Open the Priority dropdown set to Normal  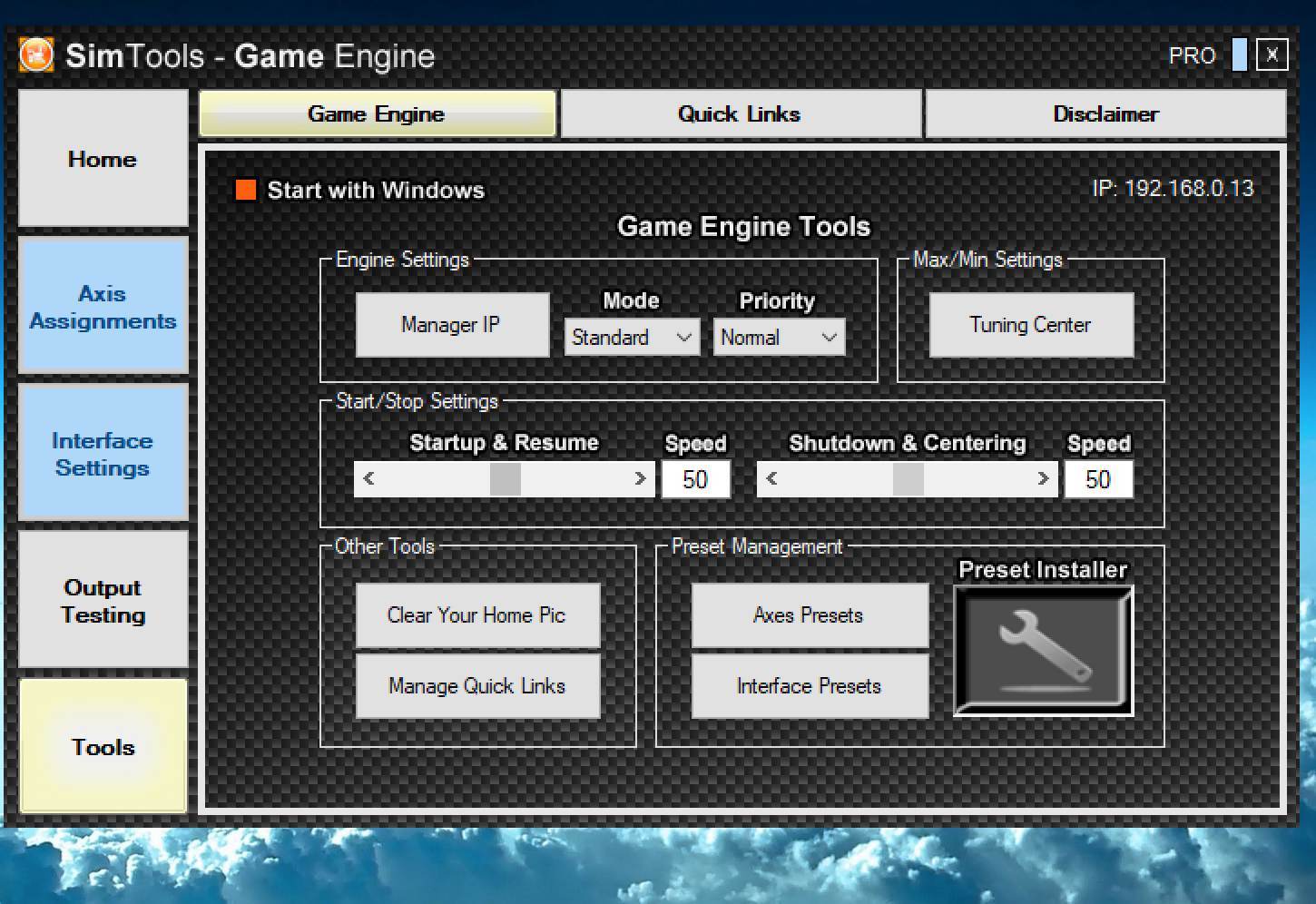click(x=779, y=337)
